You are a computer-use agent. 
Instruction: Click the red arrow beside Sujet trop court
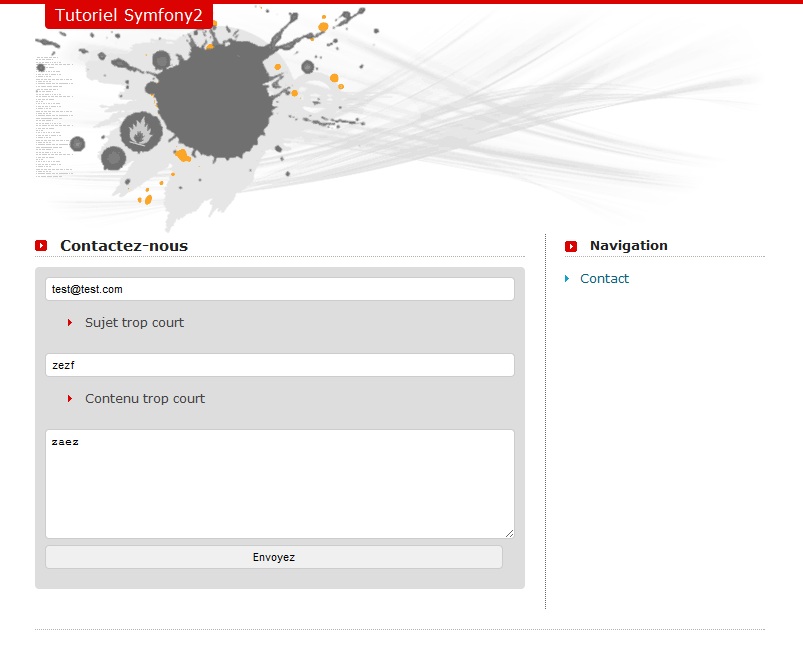pyautogui.click(x=70, y=322)
